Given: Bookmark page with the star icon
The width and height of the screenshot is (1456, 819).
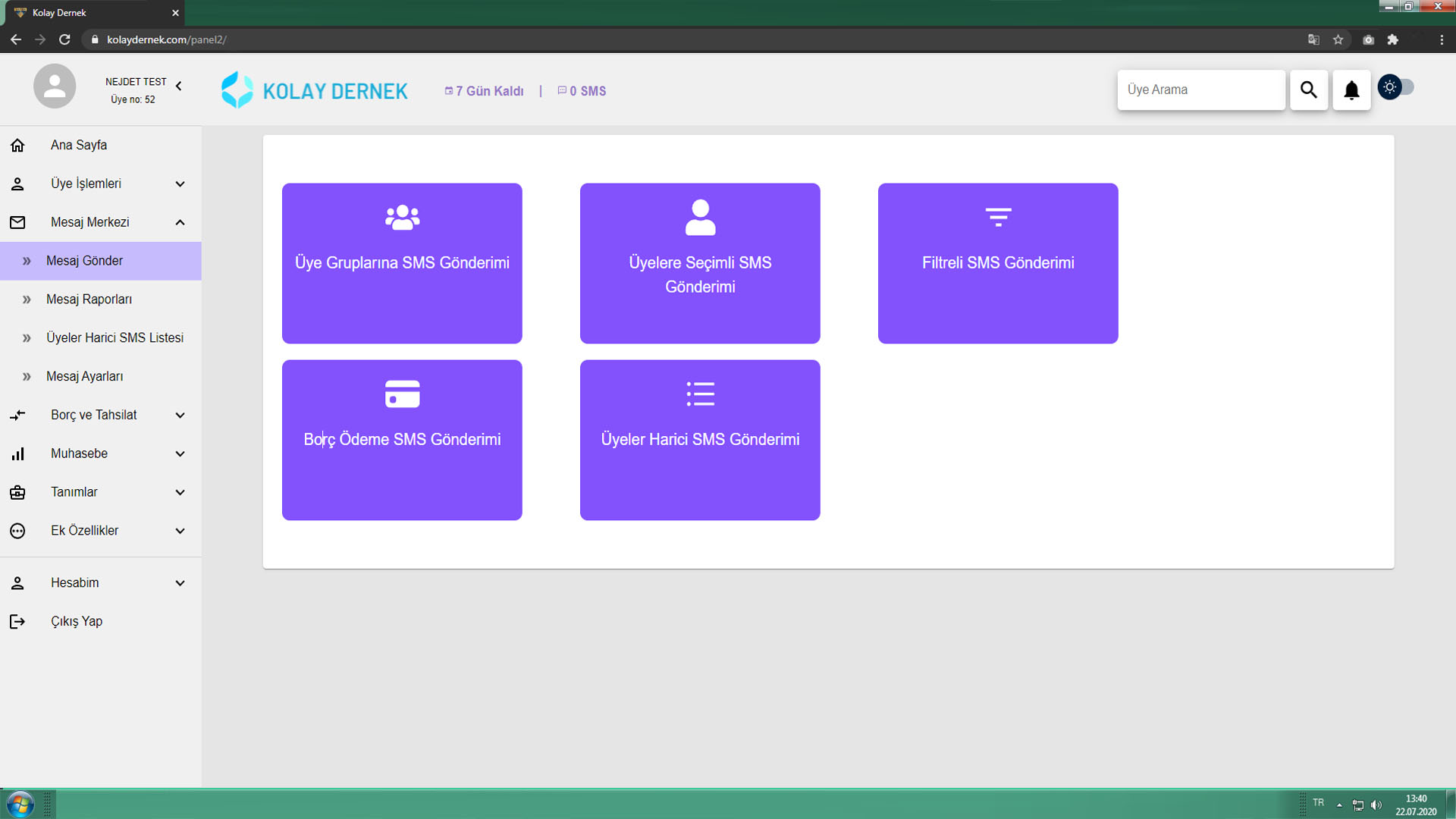Looking at the screenshot, I should click(x=1338, y=39).
